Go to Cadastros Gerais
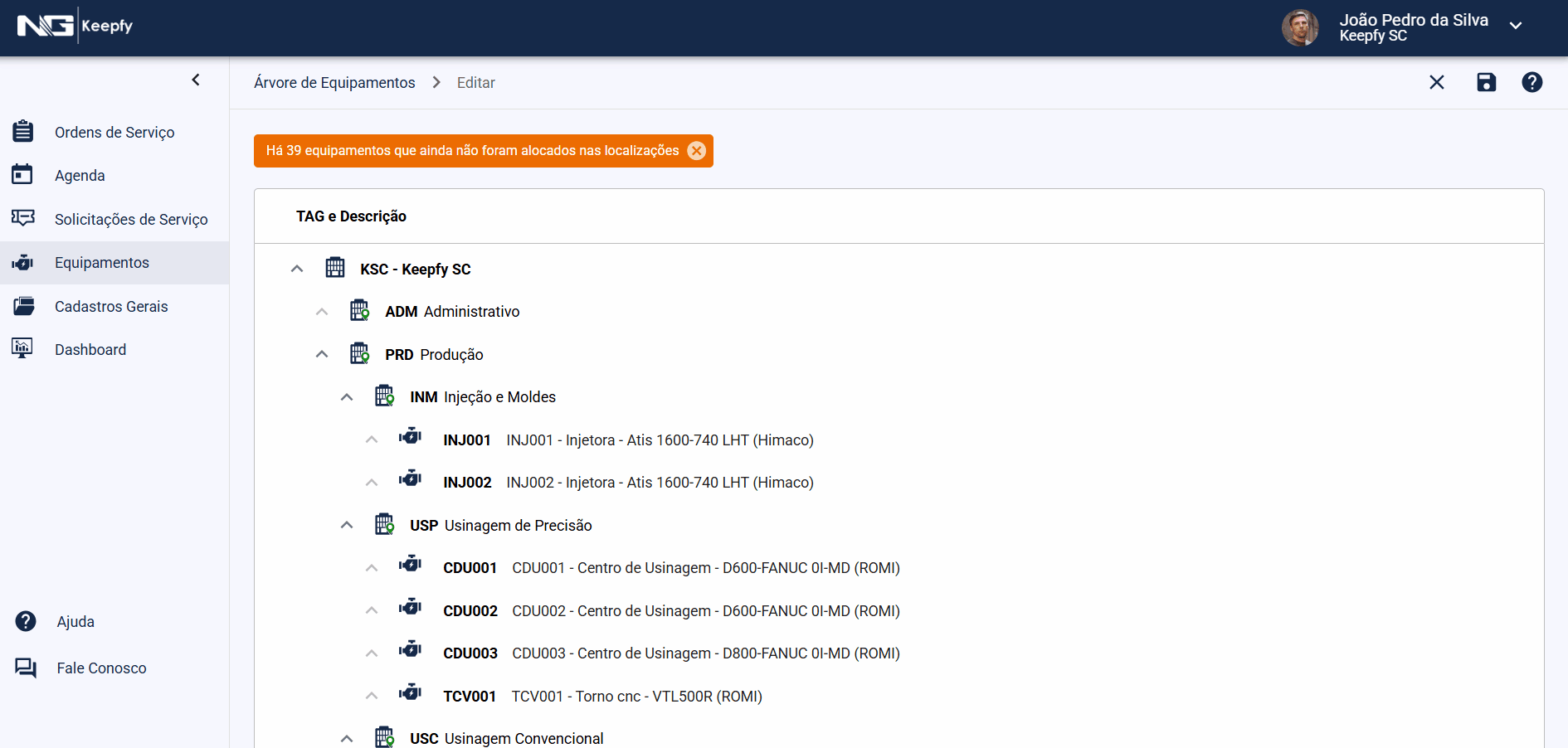The height and width of the screenshot is (748, 1568). pyautogui.click(x=111, y=306)
